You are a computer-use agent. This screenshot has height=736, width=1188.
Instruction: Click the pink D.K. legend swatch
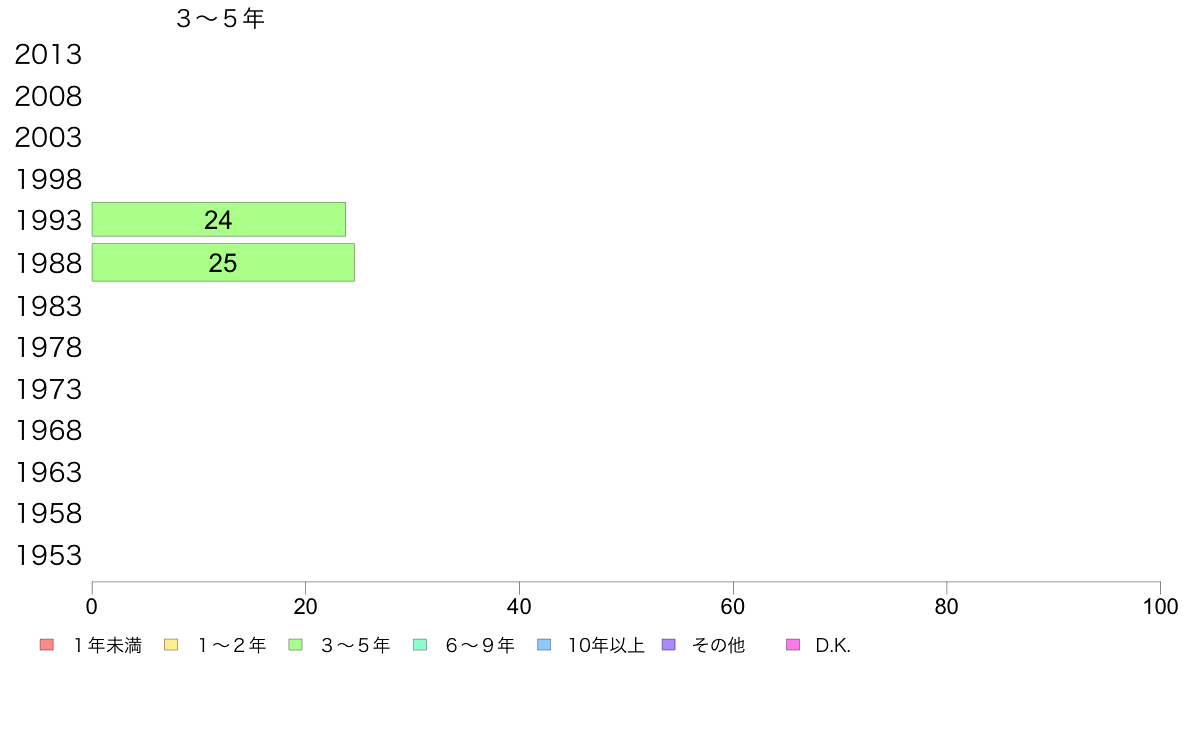[x=793, y=645]
